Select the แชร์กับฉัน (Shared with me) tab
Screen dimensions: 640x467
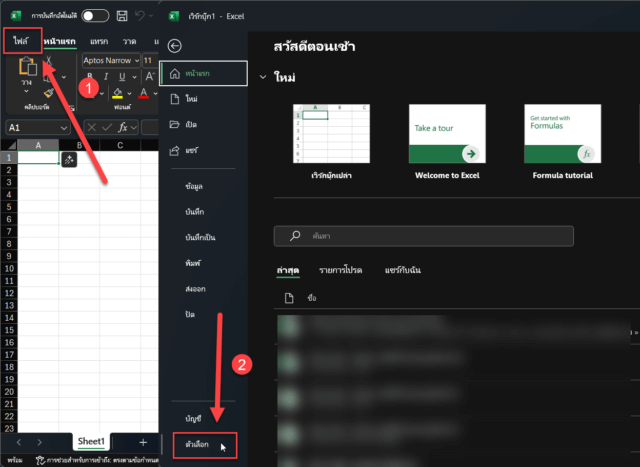(402, 270)
